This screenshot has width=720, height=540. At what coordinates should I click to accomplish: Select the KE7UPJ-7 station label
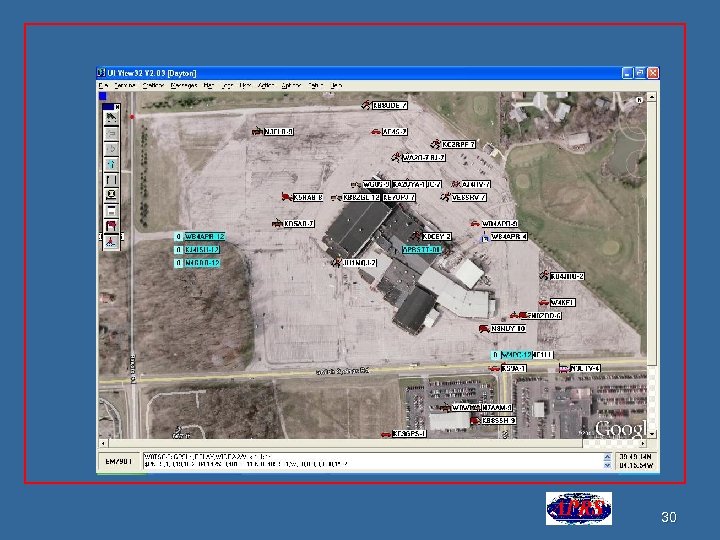(399, 197)
